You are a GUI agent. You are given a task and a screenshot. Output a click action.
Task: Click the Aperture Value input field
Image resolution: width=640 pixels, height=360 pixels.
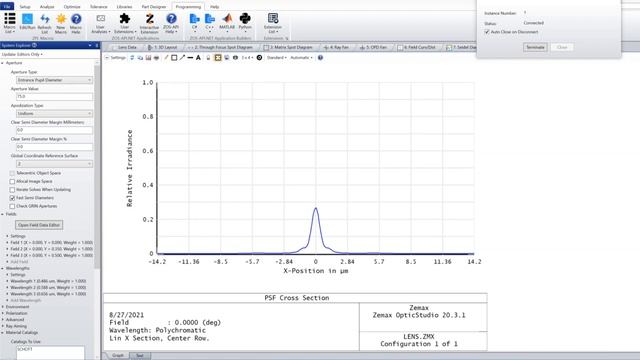click(54, 97)
